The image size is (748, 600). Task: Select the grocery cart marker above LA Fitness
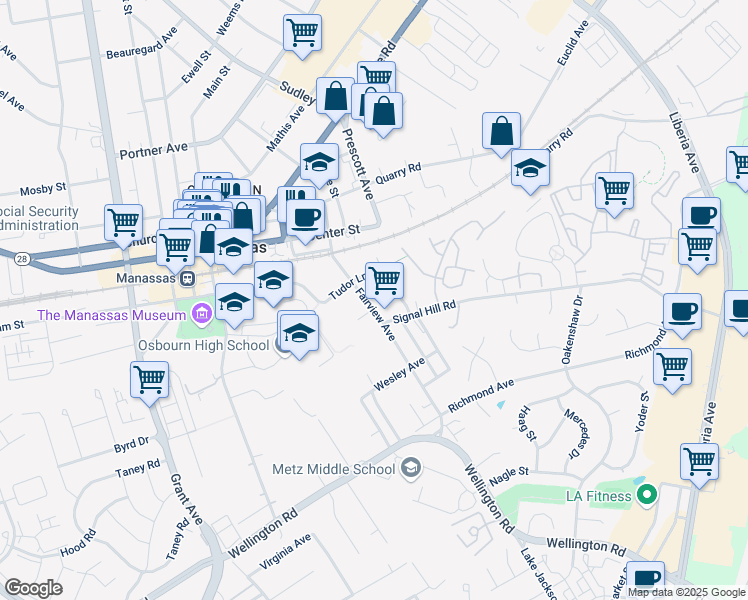[700, 462]
